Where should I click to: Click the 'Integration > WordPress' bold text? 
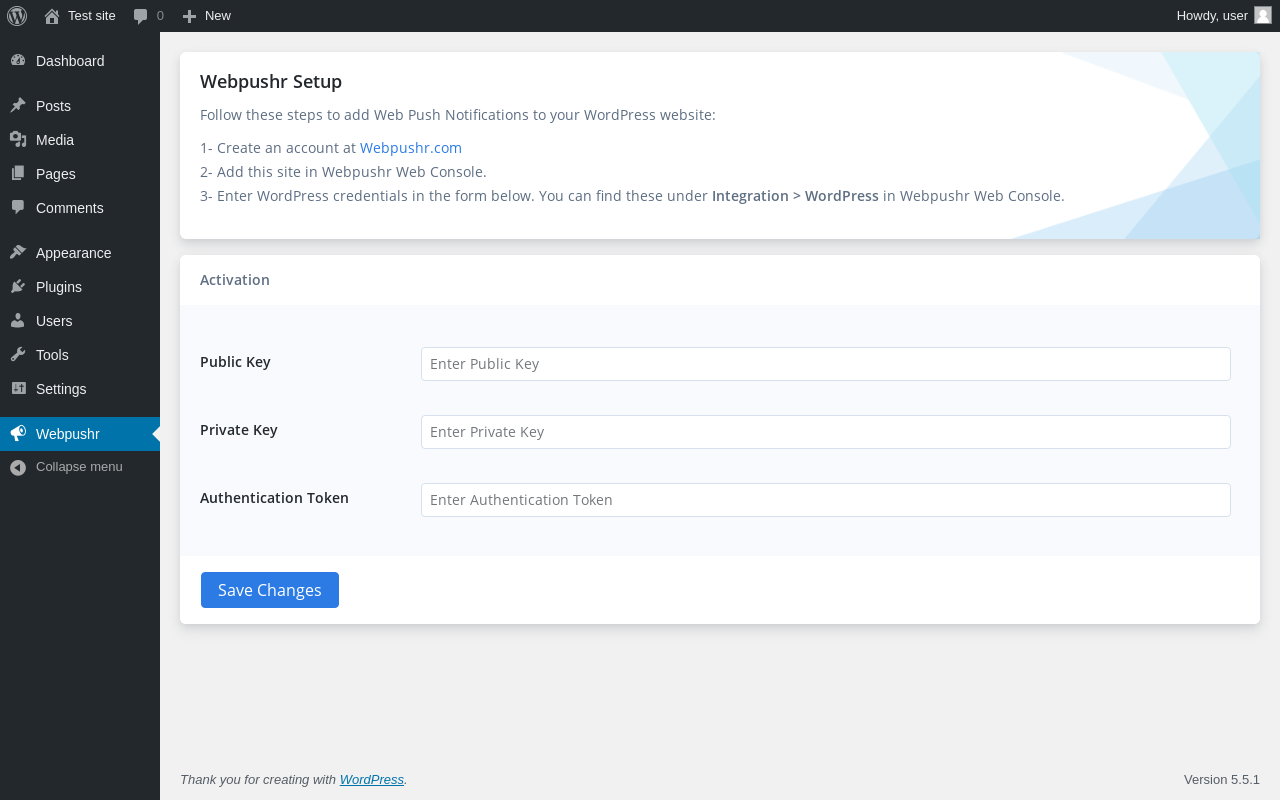(795, 196)
